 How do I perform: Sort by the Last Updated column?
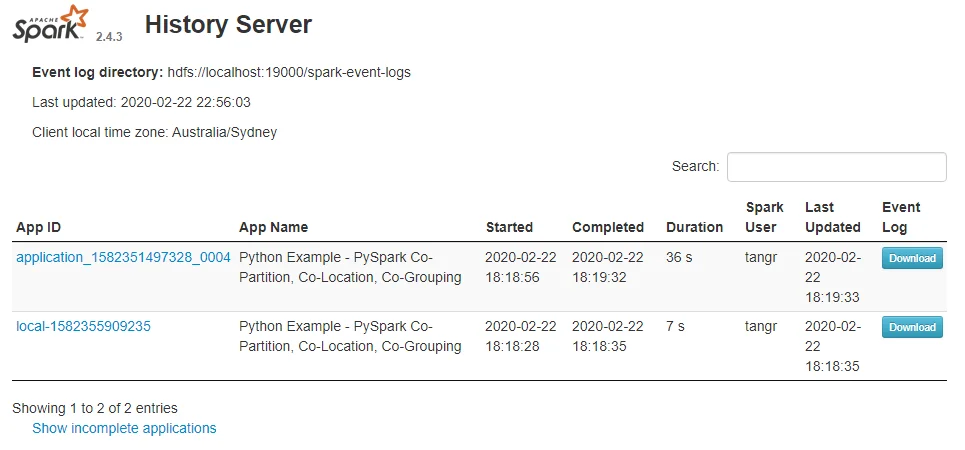click(832, 217)
